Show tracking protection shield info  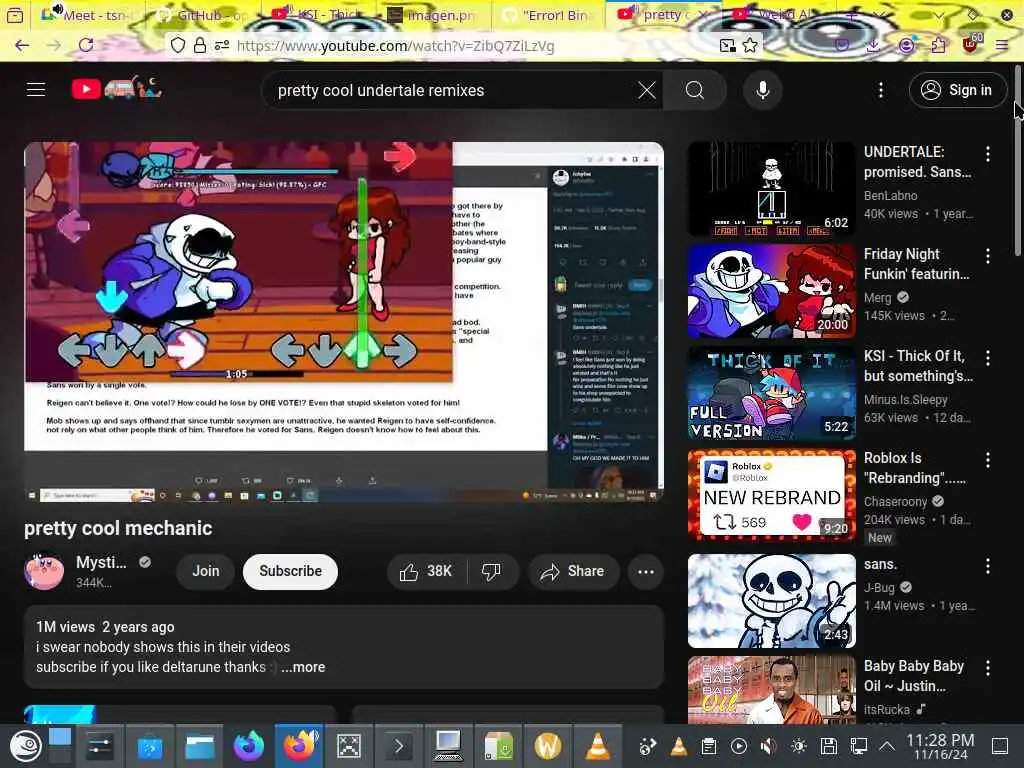click(x=178, y=45)
